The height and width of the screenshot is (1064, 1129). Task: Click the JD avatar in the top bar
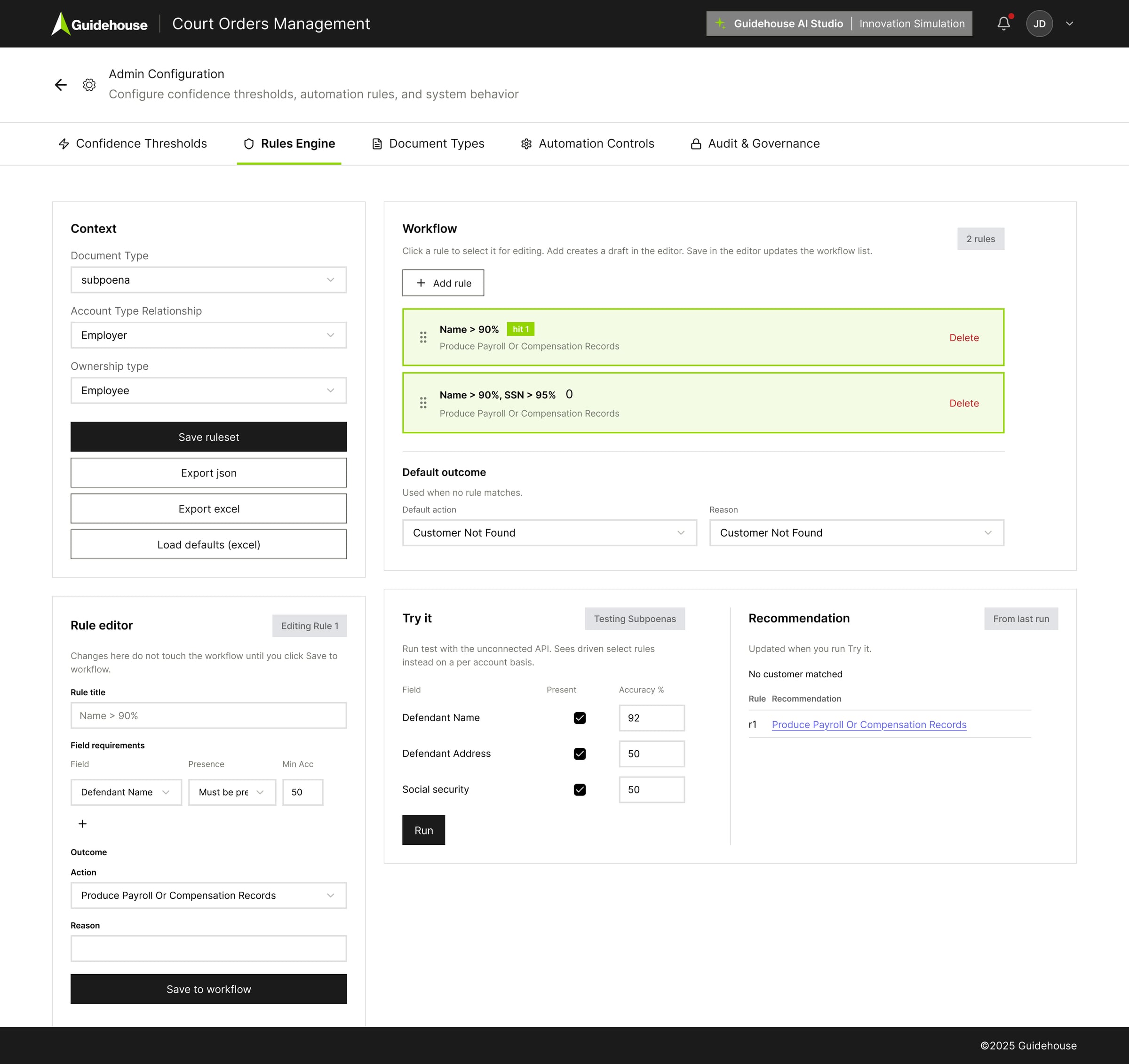[x=1039, y=23]
